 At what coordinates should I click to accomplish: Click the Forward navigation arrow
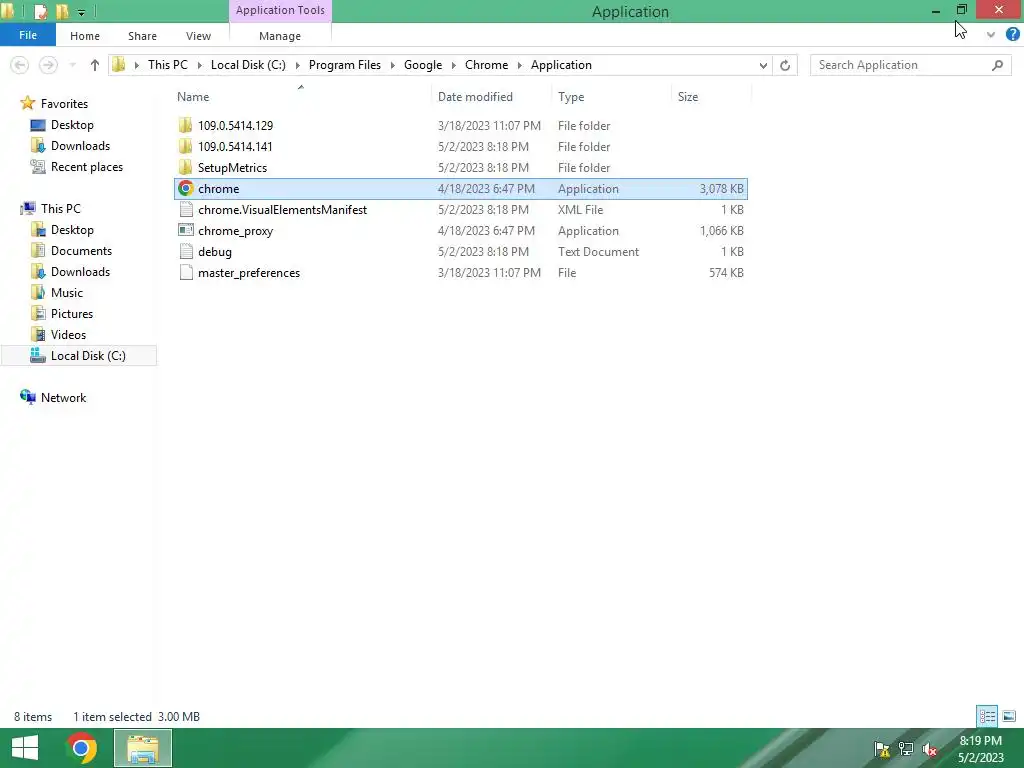(x=48, y=65)
